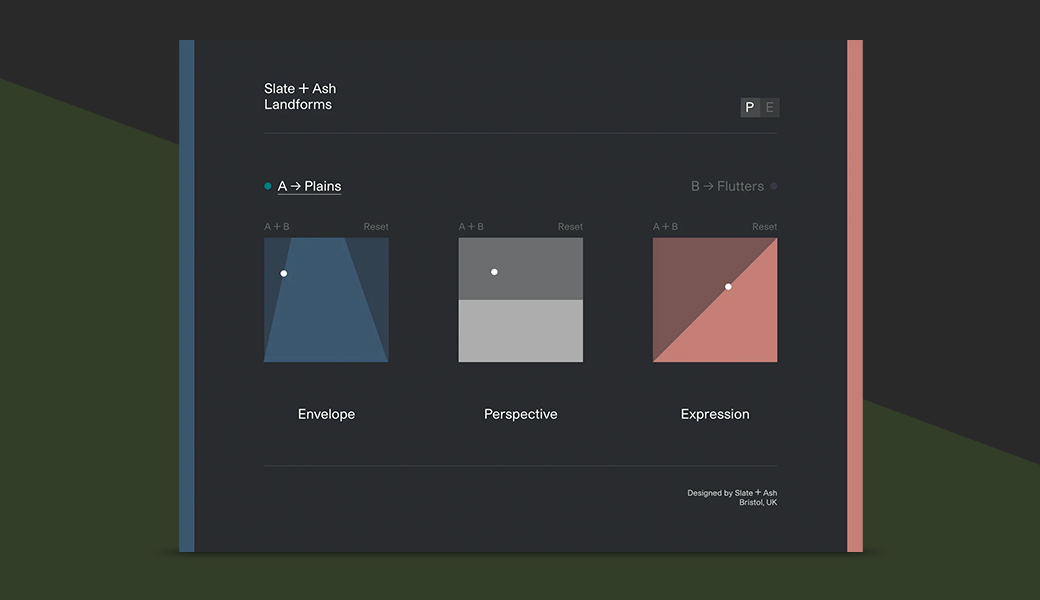
Task: Switch to the P page button
Action: 750,107
